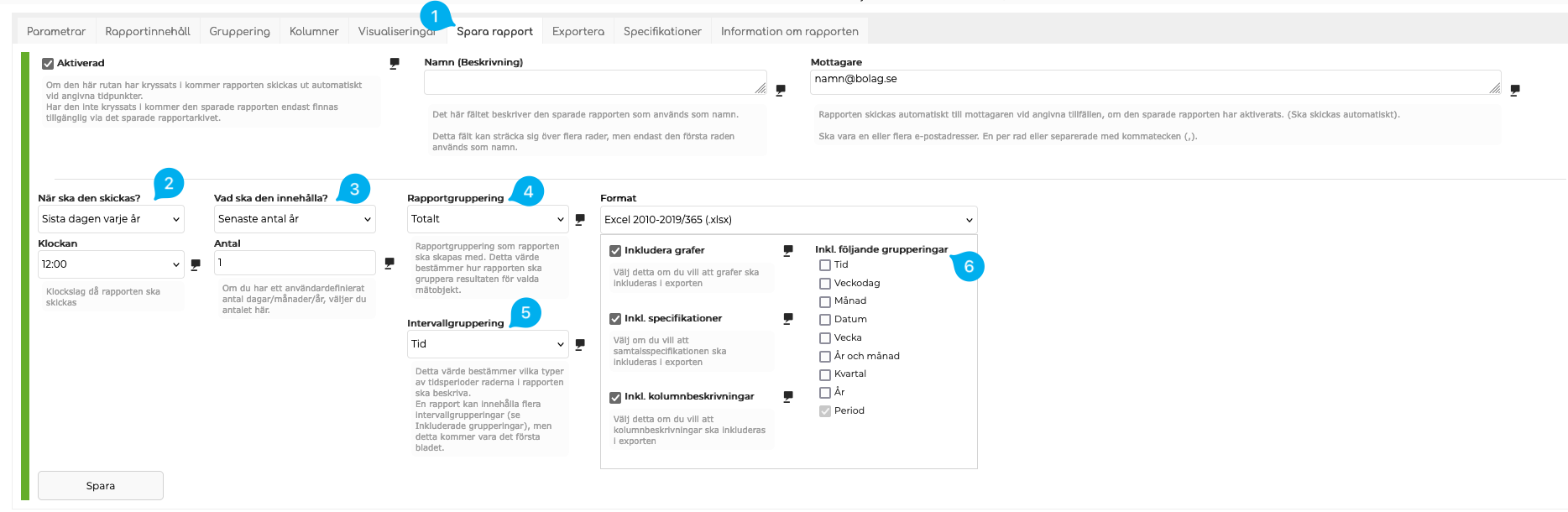The width and height of the screenshot is (1568, 512).
Task: Click the help icon beside the Mottagare field
Action: click(1515, 90)
